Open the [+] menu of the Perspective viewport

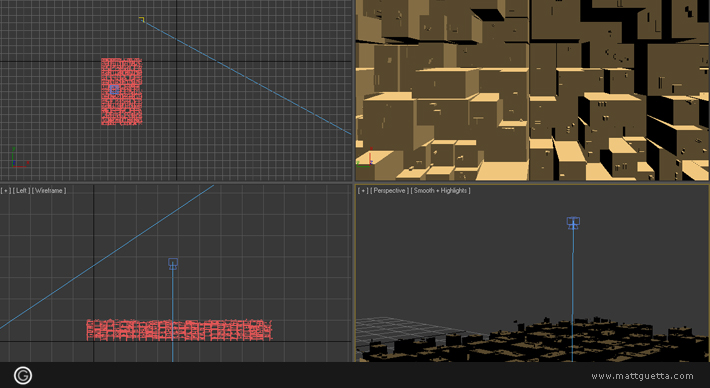tap(362, 191)
